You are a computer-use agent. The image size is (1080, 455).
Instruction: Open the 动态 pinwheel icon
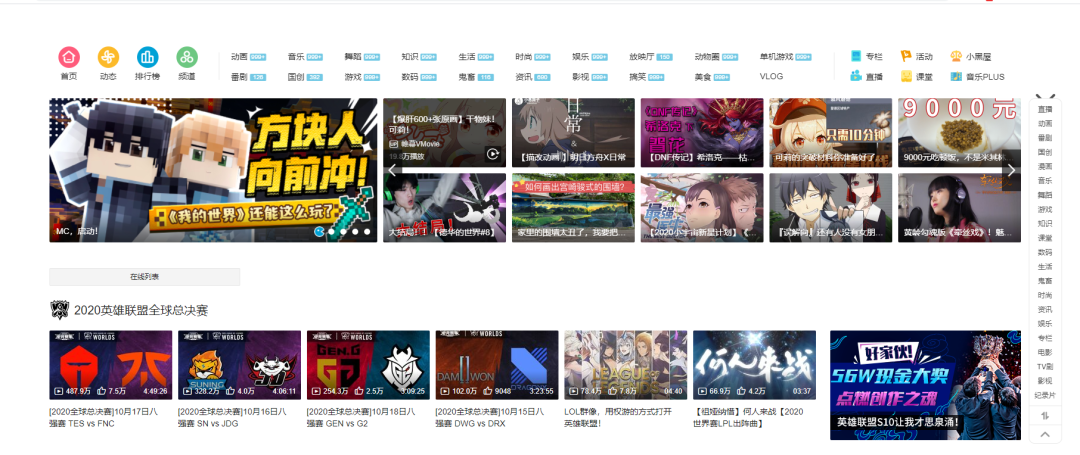coord(108,57)
